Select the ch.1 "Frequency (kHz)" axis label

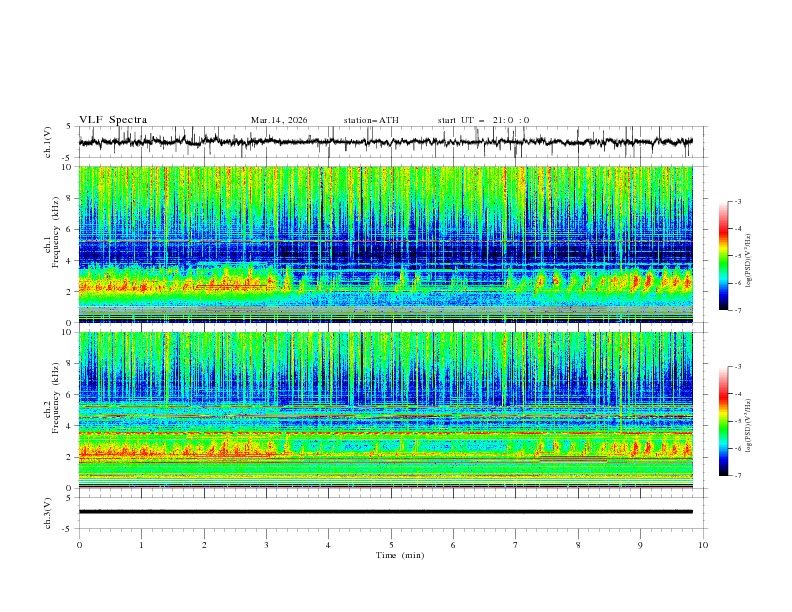pyautogui.click(x=56, y=233)
